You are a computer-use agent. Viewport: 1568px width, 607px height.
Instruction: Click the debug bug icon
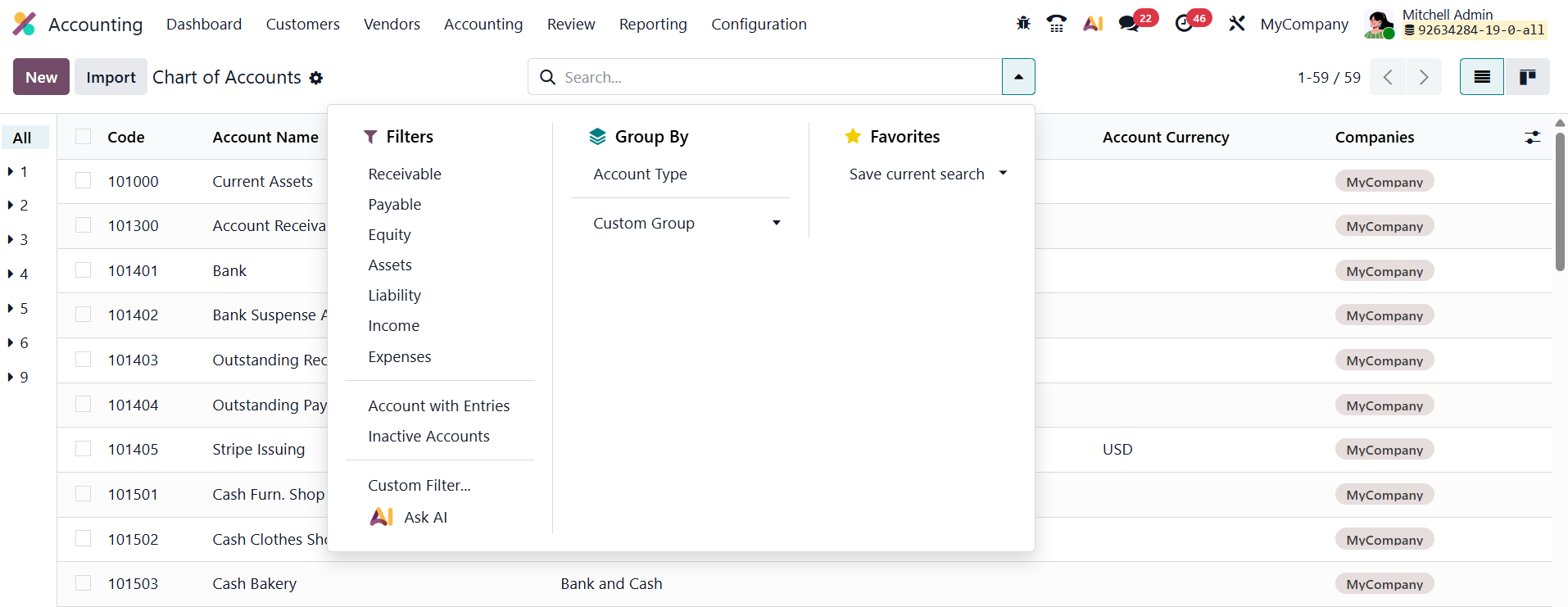pos(1023,24)
